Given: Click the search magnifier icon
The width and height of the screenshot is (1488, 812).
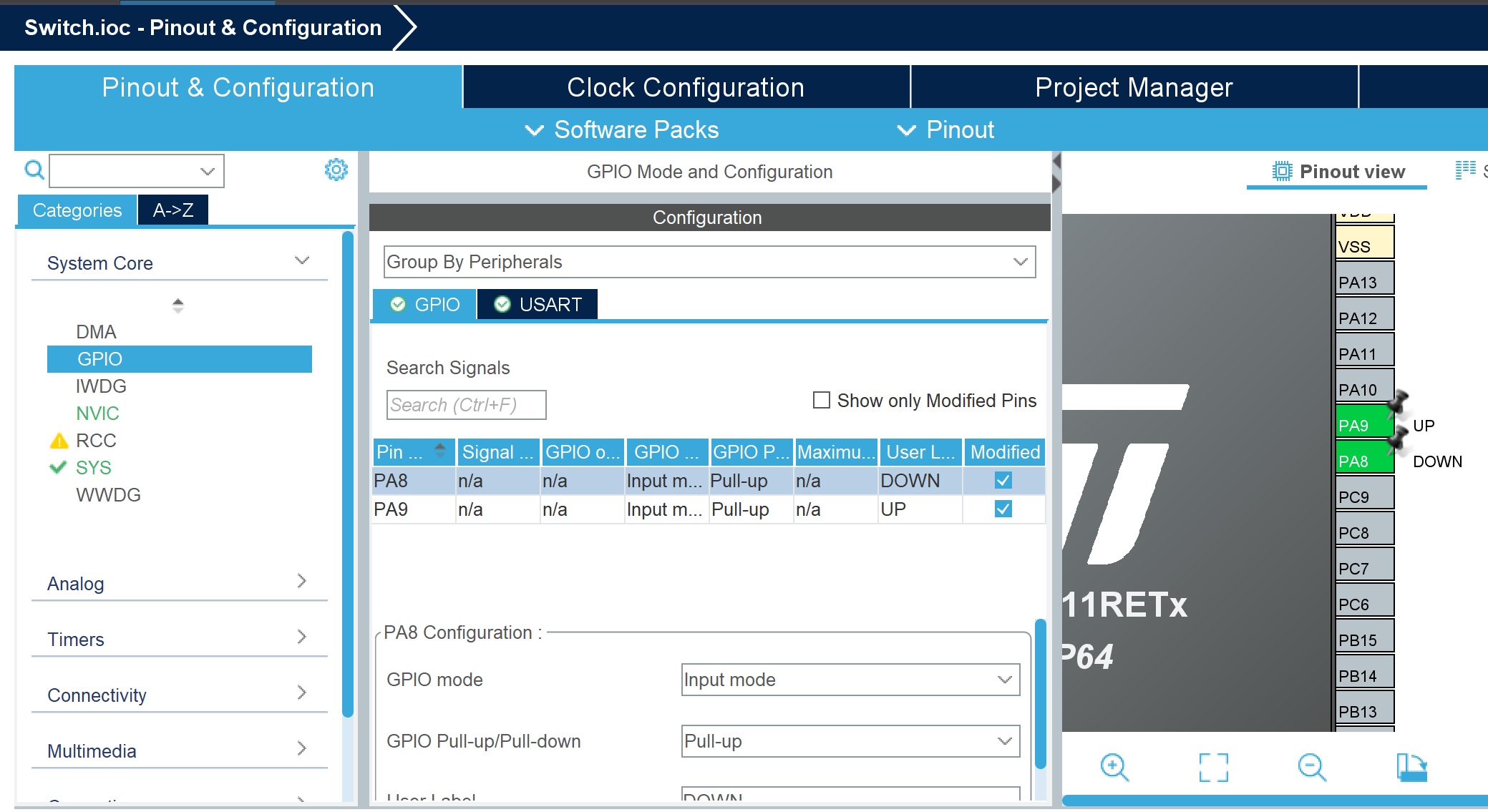Looking at the screenshot, I should [34, 170].
